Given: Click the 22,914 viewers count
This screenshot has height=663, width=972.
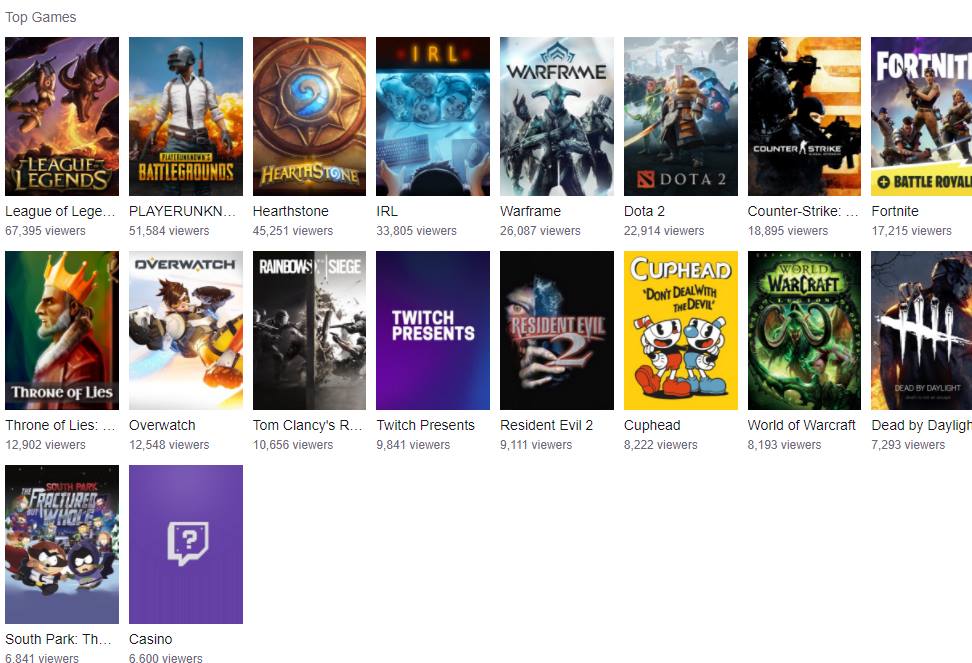Looking at the screenshot, I should 664,231.
